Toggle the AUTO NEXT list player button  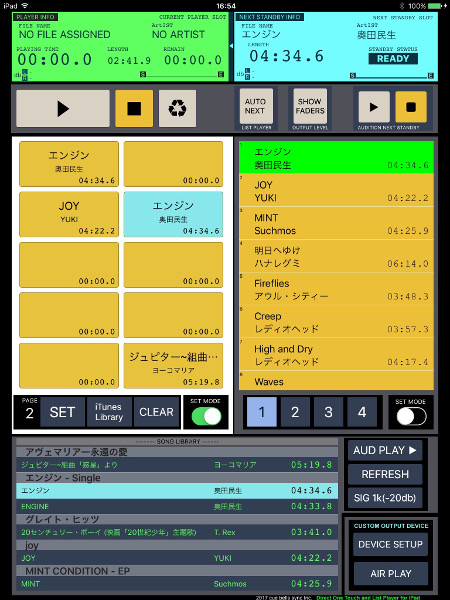[x=256, y=106]
